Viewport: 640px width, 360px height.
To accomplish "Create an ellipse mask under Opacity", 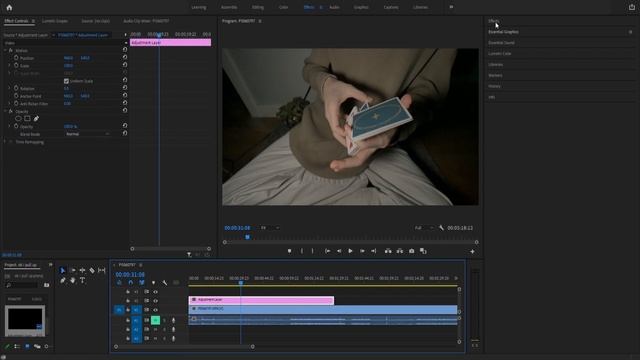I will click(x=18, y=119).
